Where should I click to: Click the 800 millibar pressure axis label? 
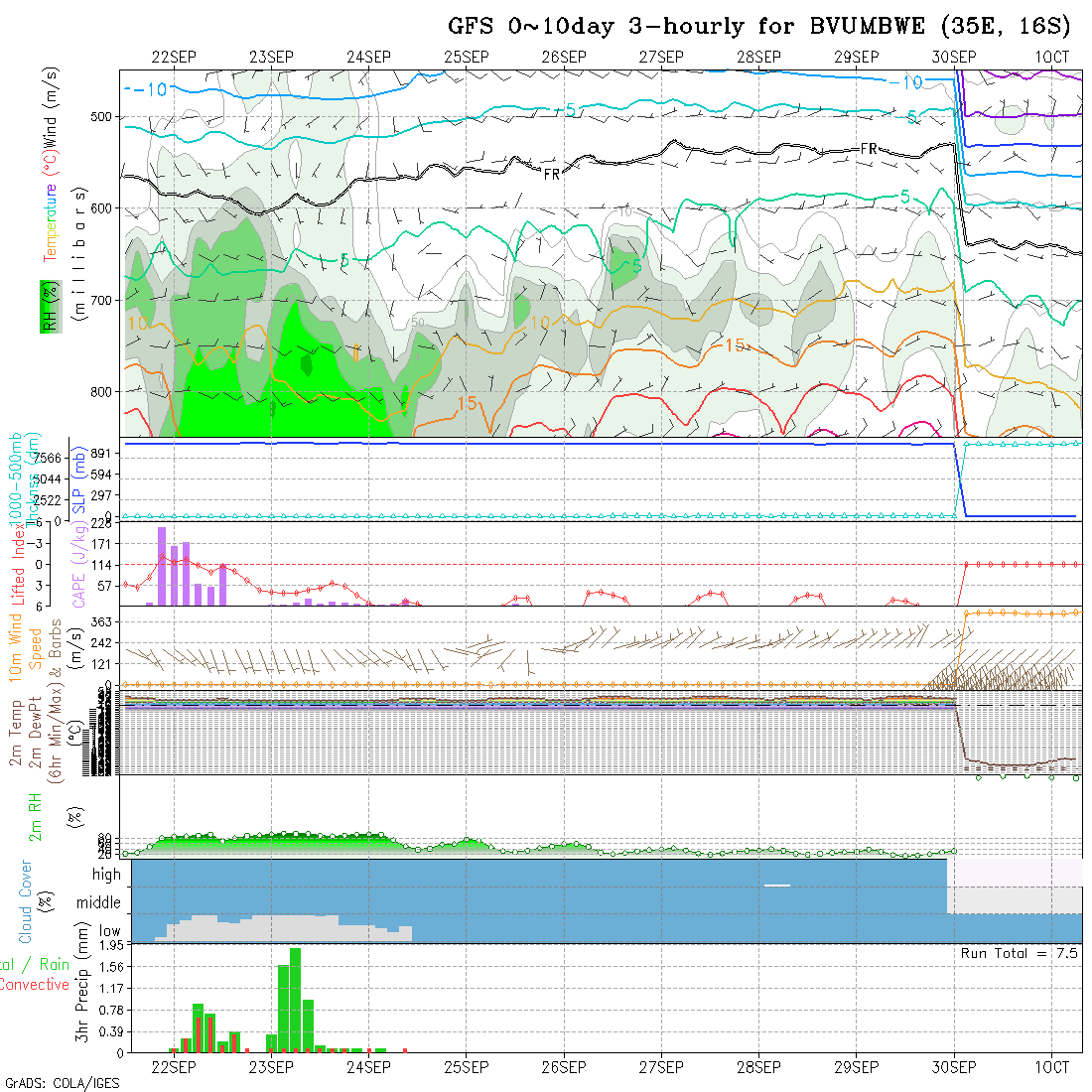point(103,391)
